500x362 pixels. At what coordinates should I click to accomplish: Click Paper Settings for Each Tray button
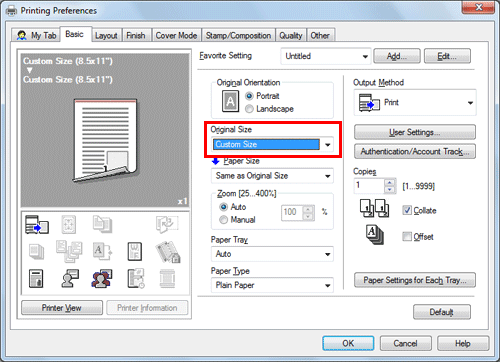(415, 280)
